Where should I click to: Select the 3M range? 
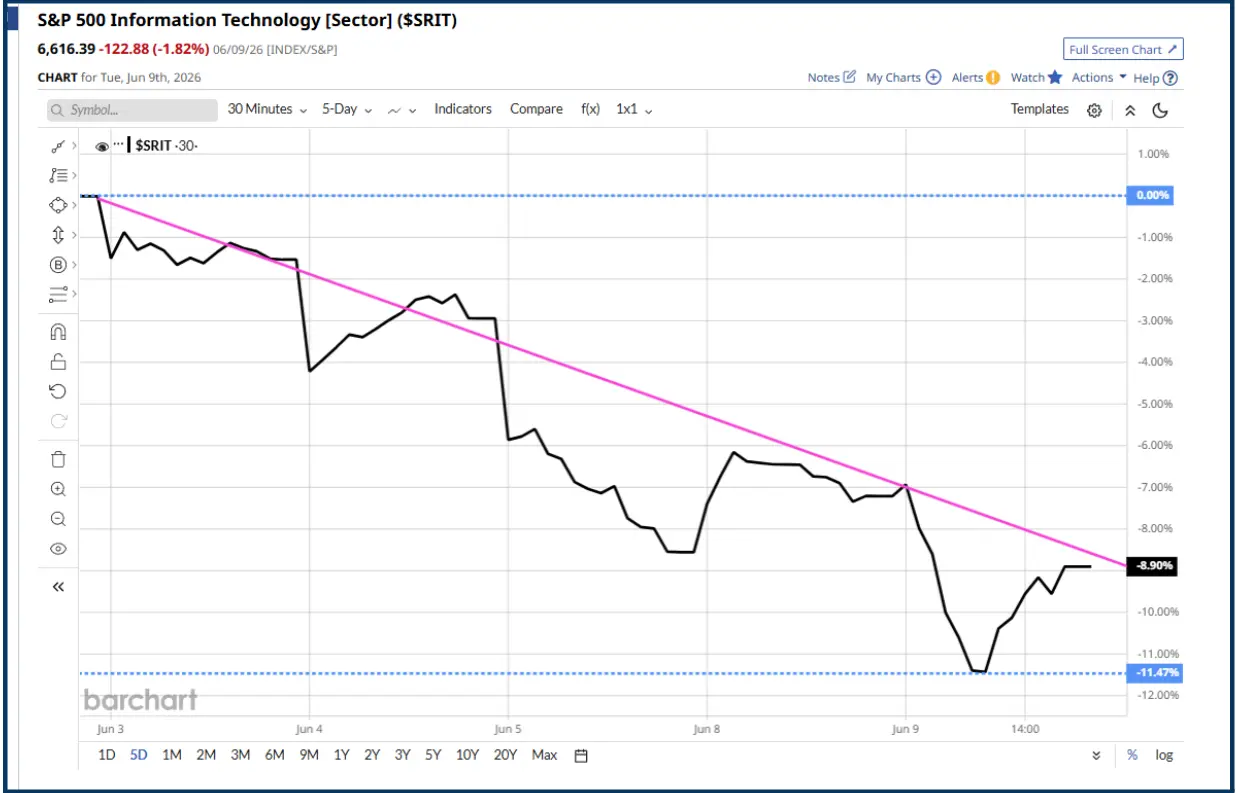pos(240,755)
